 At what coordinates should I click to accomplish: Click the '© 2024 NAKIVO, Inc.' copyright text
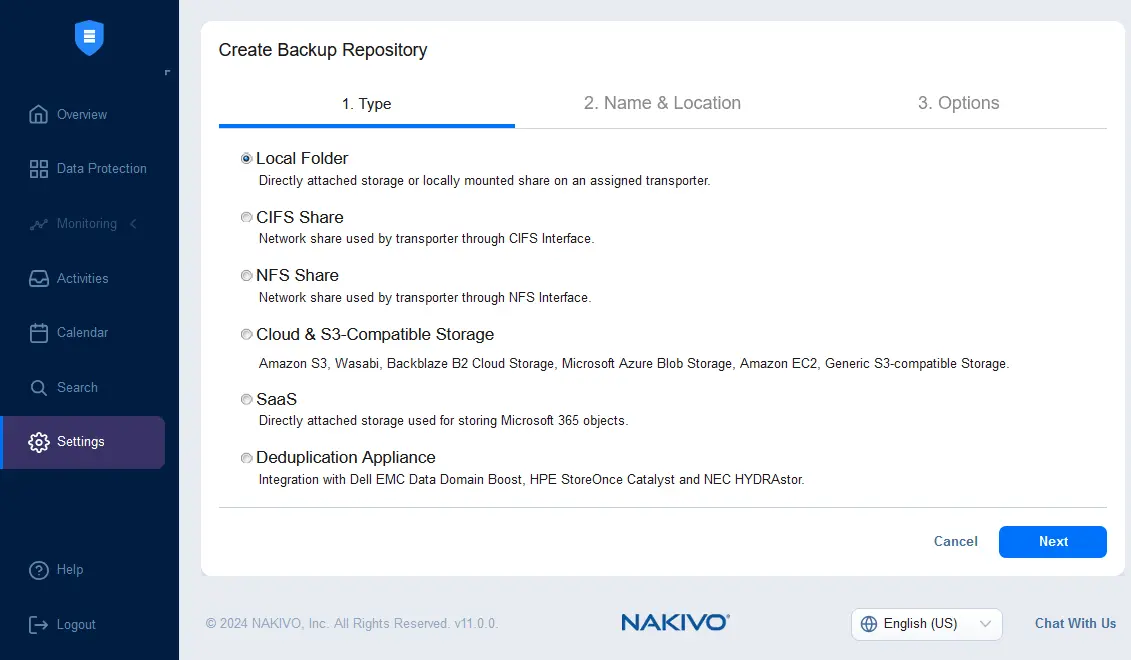tap(352, 623)
